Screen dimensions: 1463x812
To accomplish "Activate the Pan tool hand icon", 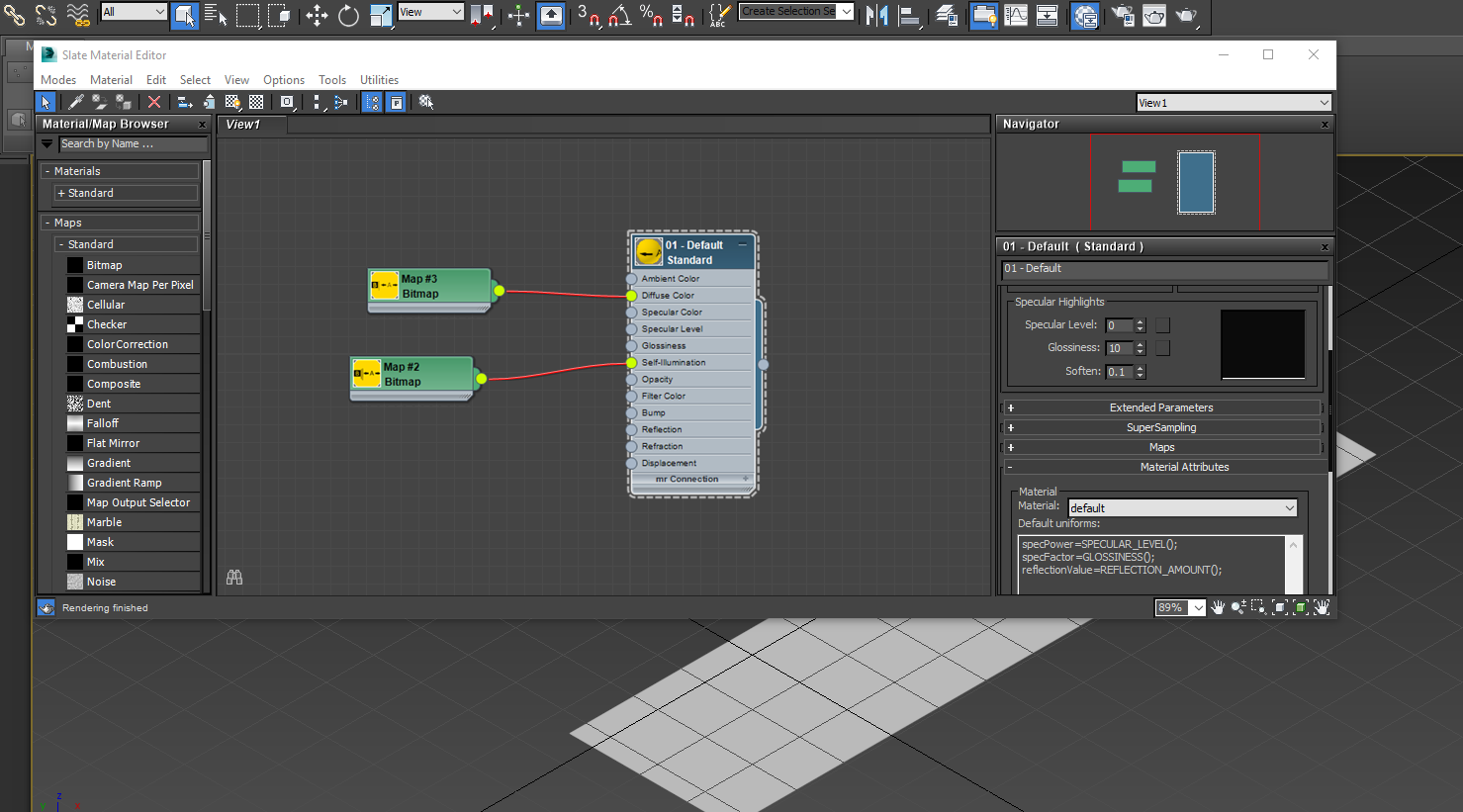I will [x=1218, y=607].
